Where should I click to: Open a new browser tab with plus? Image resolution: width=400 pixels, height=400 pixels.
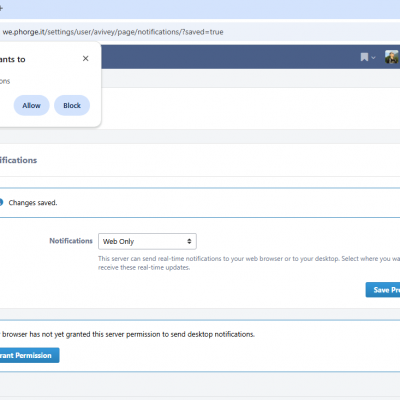(x=1, y=8)
